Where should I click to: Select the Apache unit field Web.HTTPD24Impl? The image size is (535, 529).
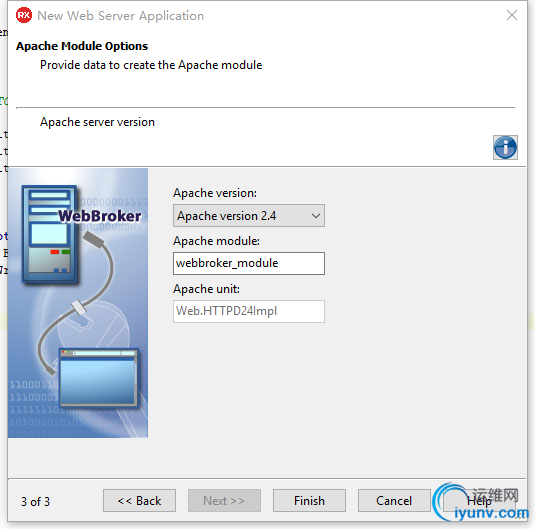tap(249, 311)
